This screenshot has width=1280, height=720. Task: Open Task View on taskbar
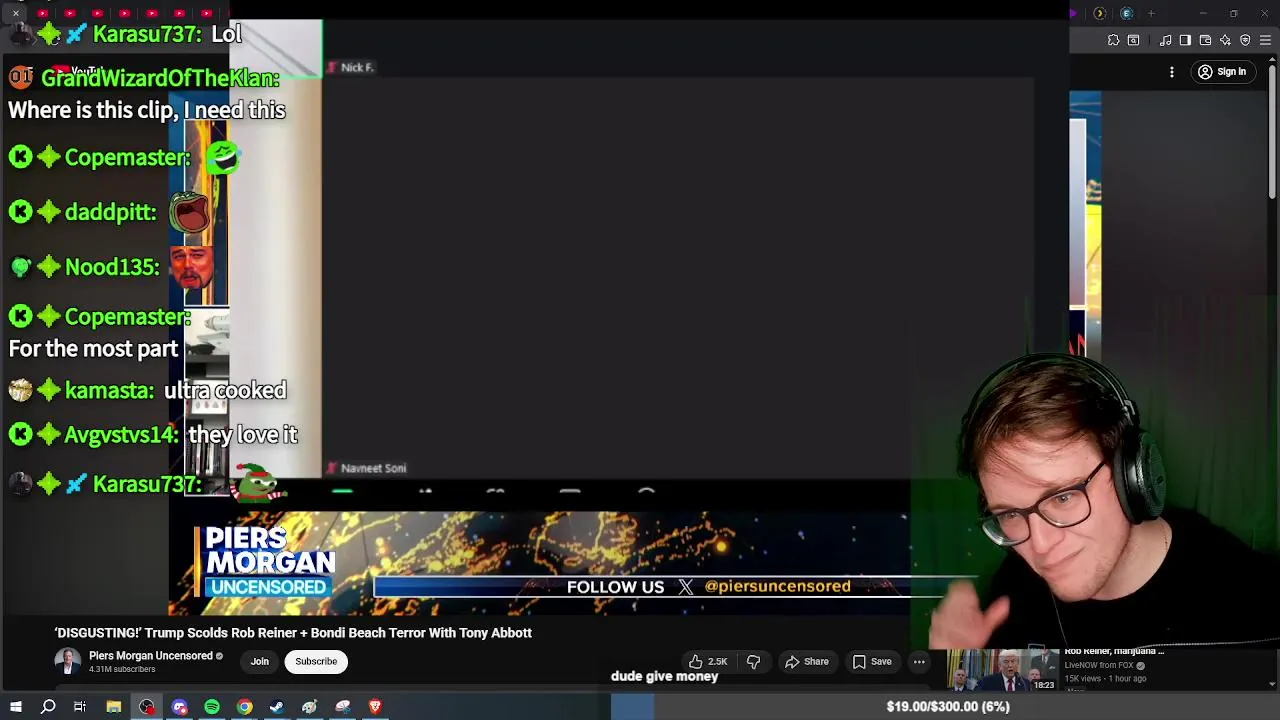click(x=80, y=707)
